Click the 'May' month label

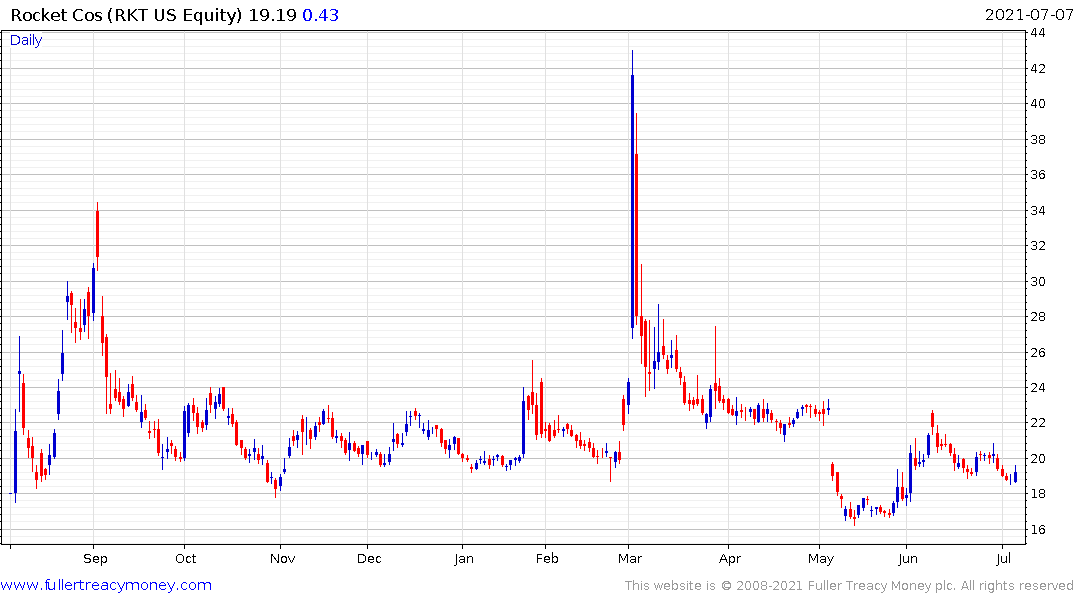pyautogui.click(x=821, y=558)
